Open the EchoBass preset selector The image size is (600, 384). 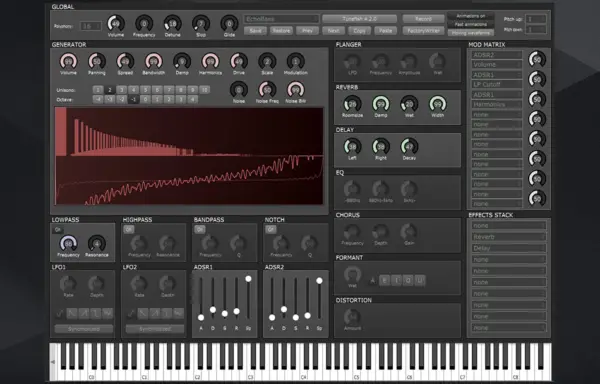(x=281, y=19)
